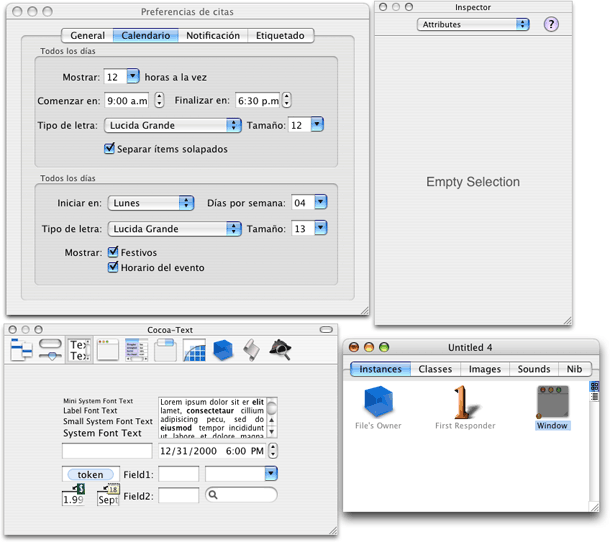This screenshot has width=610, height=542.
Task: Select the Cocoa-Text palette icon
Action: coord(79,349)
